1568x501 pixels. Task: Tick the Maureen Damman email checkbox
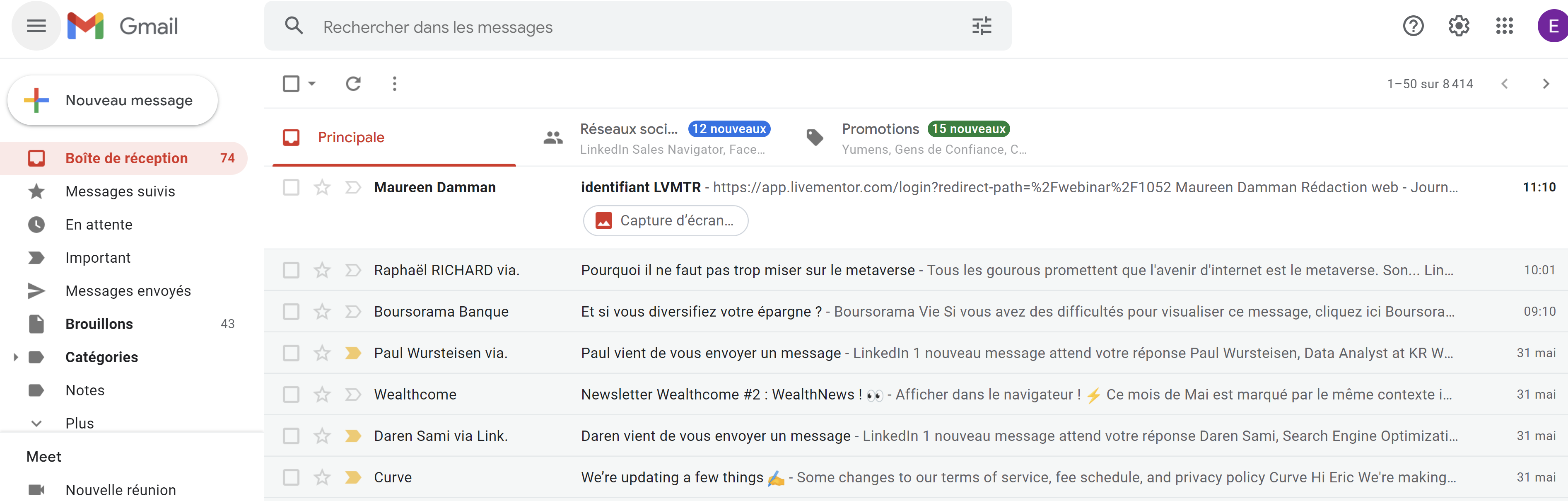coord(291,187)
